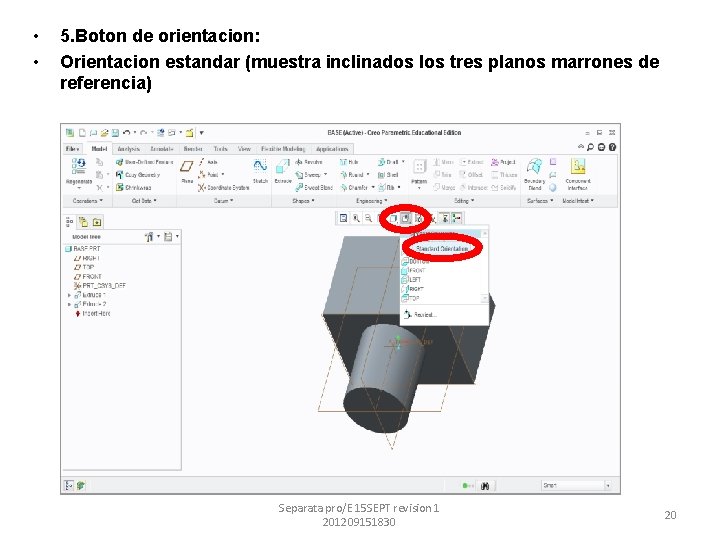Expand the Shapes group dropdown
The height and width of the screenshot is (540, 720).
(x=303, y=201)
